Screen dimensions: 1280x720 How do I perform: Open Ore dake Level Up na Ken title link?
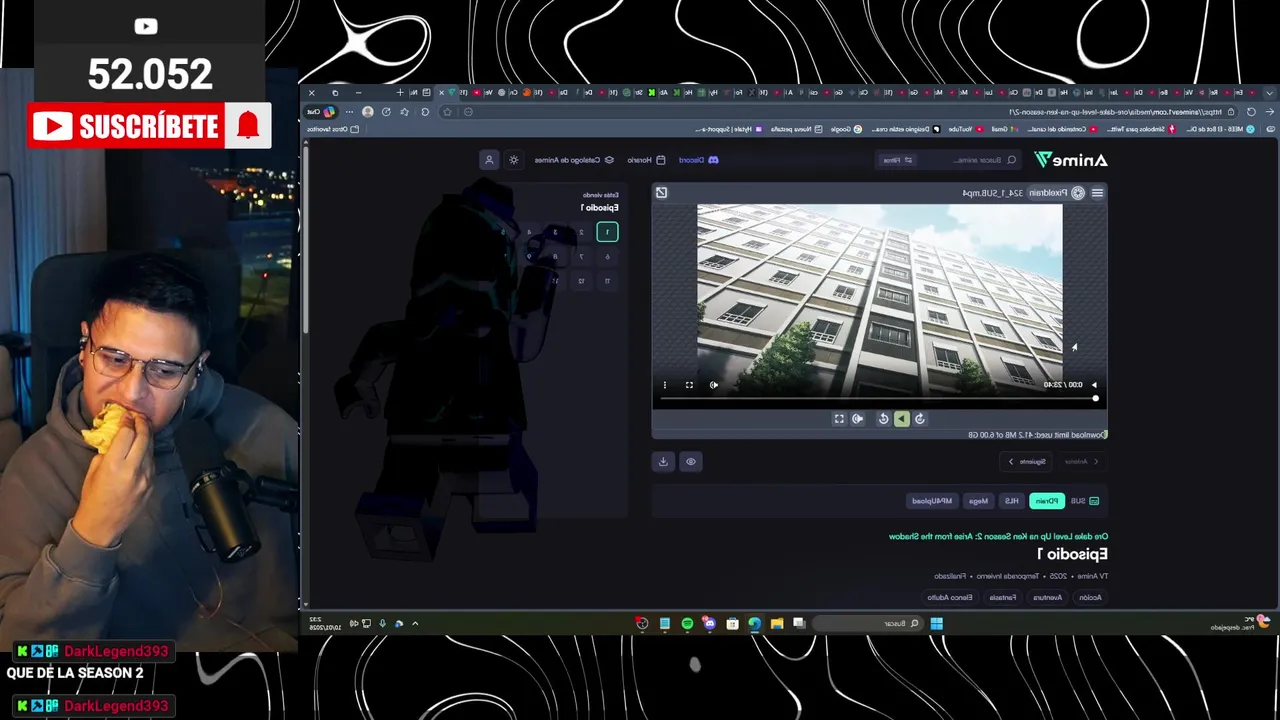coord(998,536)
